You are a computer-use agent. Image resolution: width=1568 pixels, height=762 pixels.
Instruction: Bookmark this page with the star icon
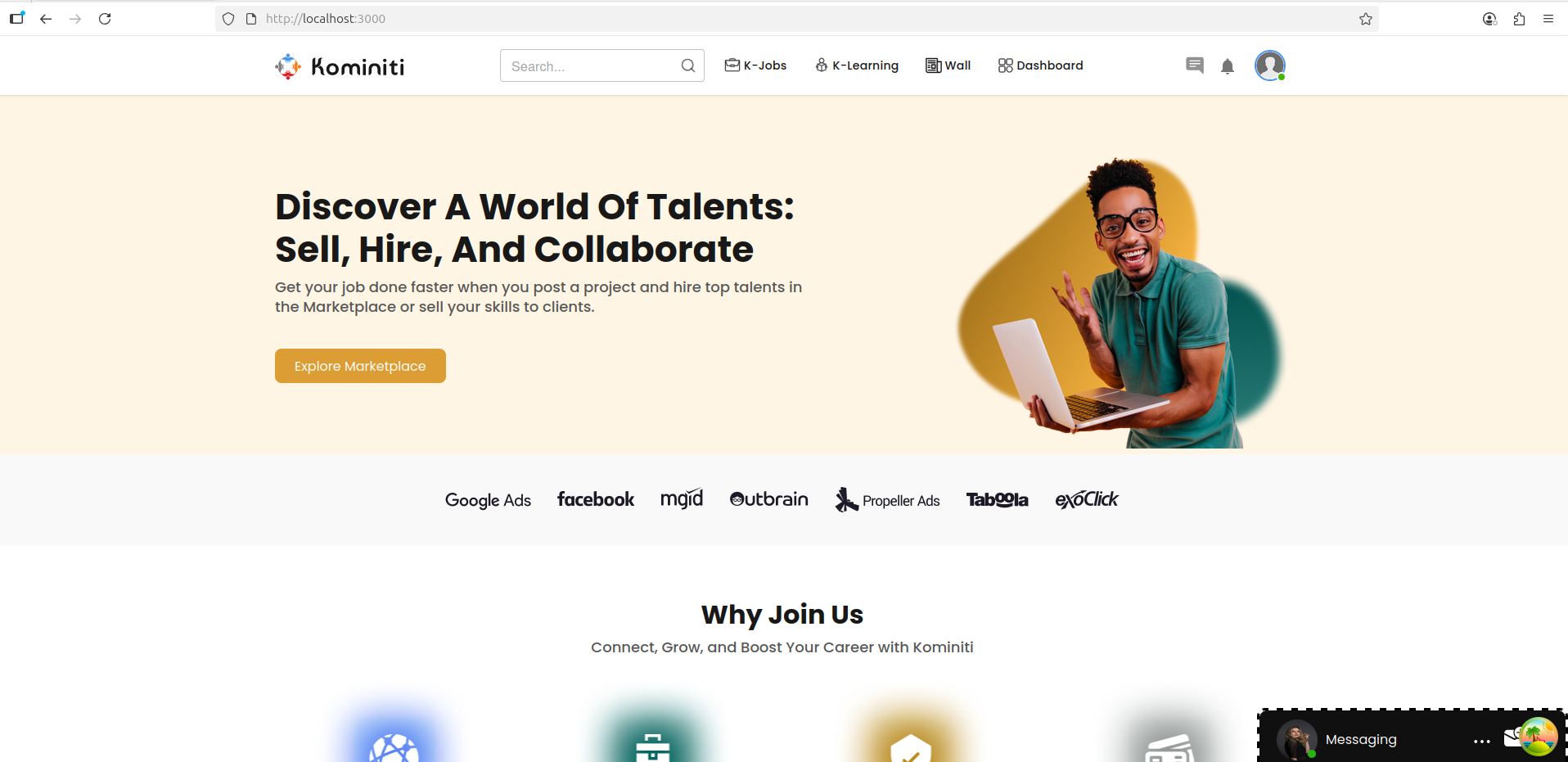click(1366, 19)
